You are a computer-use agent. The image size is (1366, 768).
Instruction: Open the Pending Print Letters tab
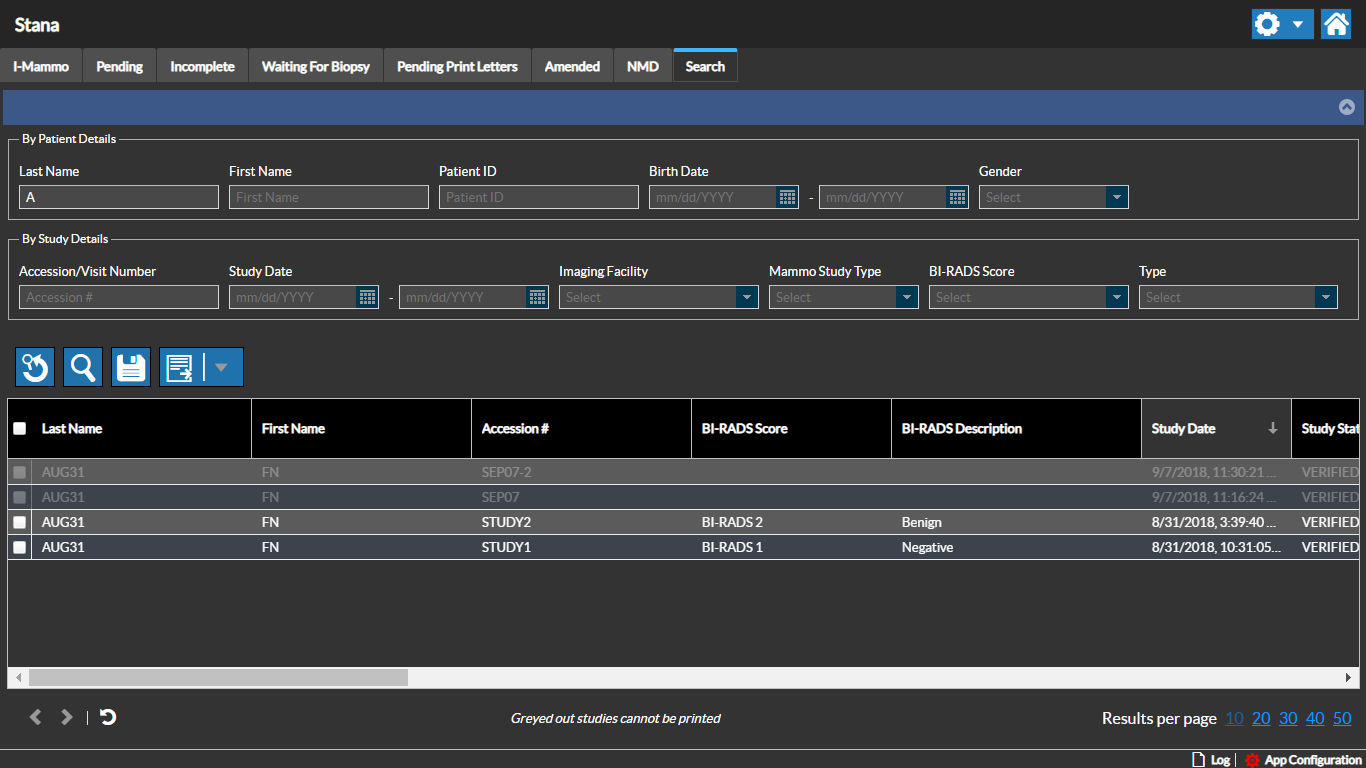click(x=457, y=67)
